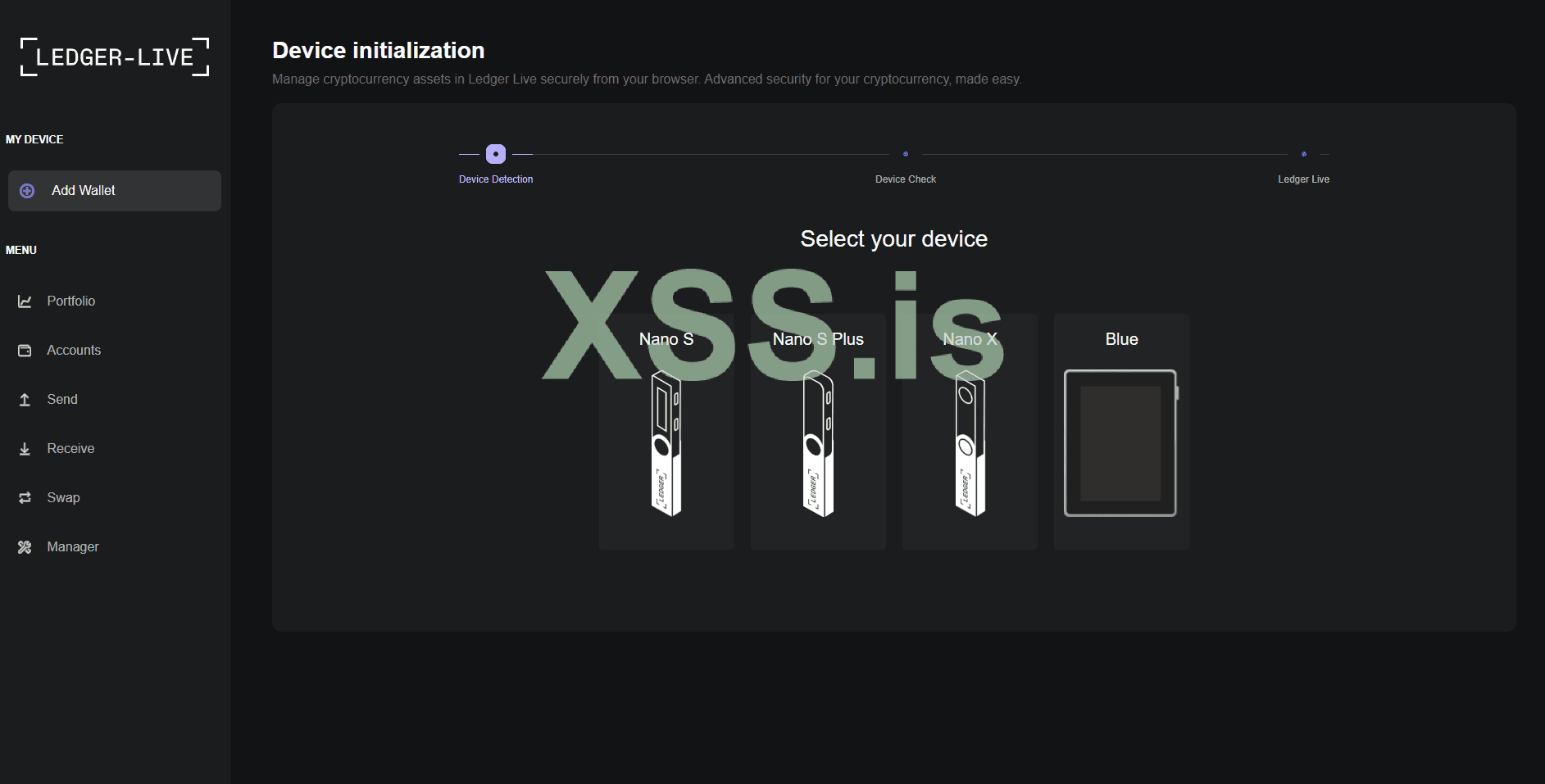Select the Send upload-arrow icon
1545x784 pixels.
[x=25, y=400]
